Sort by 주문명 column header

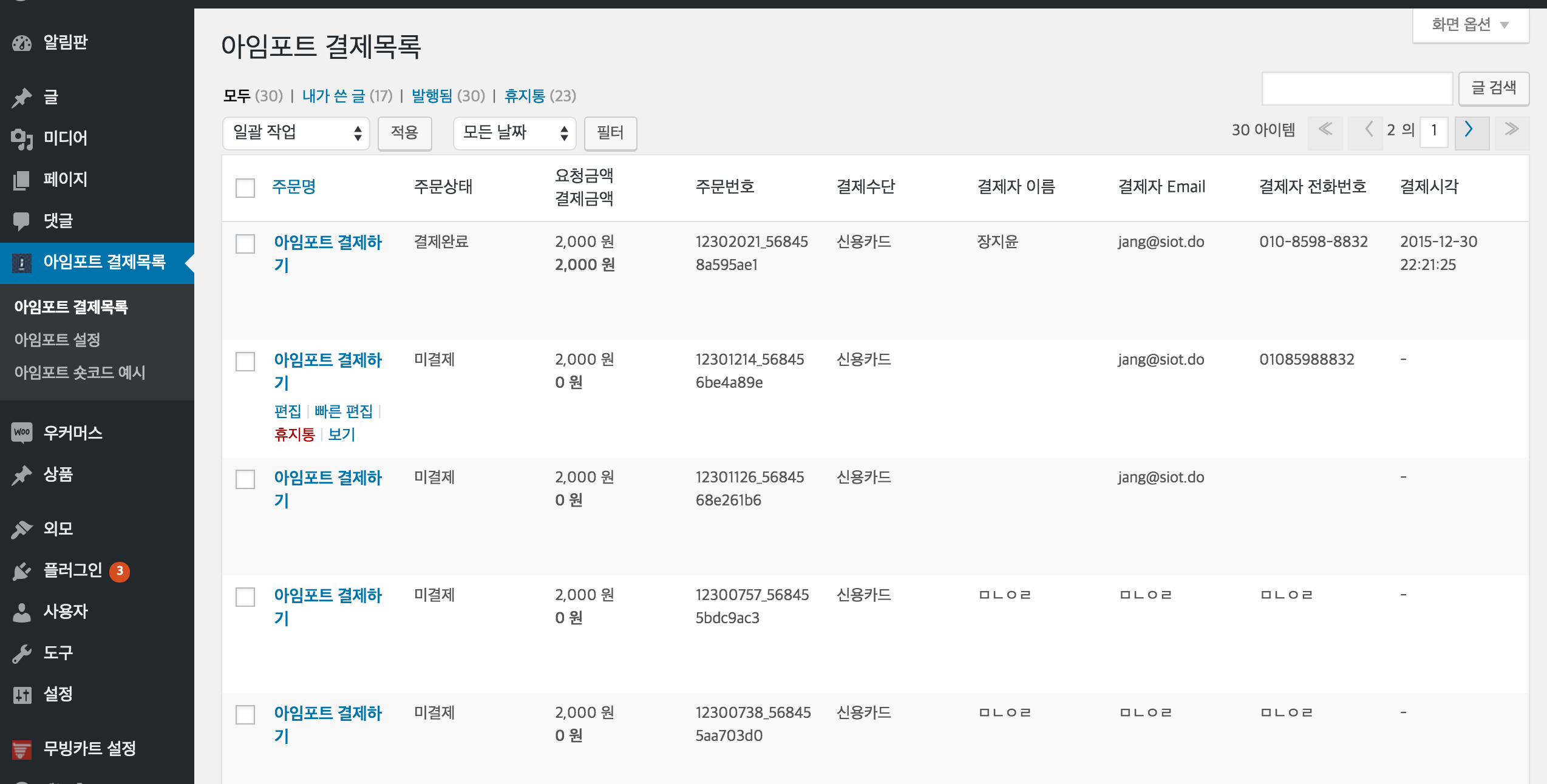[294, 187]
